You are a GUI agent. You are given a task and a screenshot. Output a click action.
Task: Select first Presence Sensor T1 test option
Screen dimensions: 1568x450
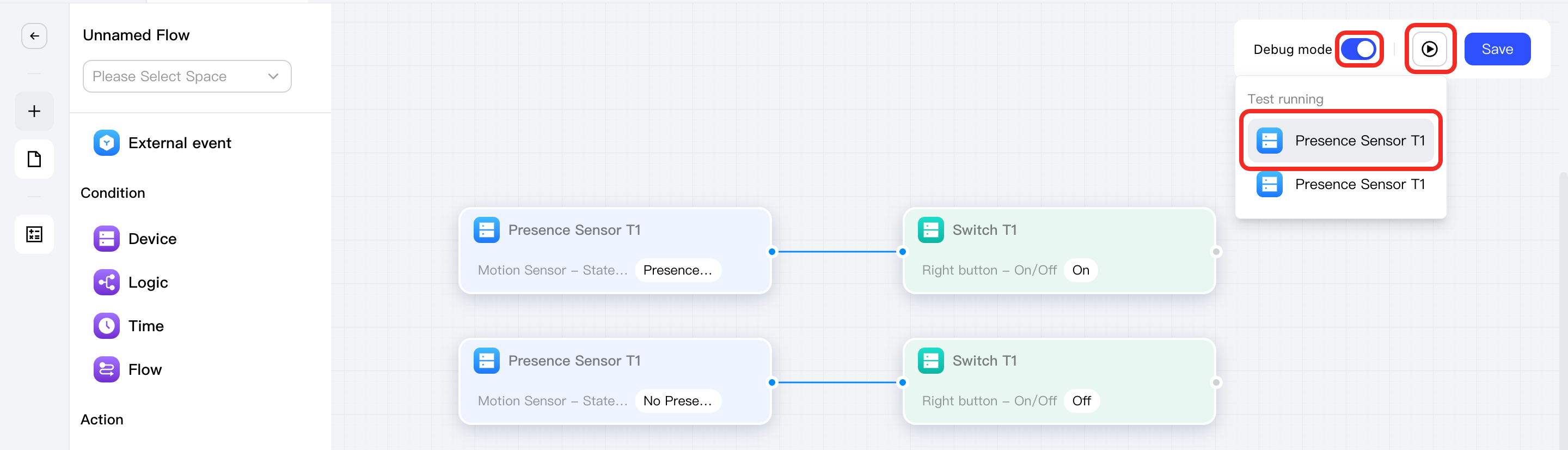(x=1341, y=141)
